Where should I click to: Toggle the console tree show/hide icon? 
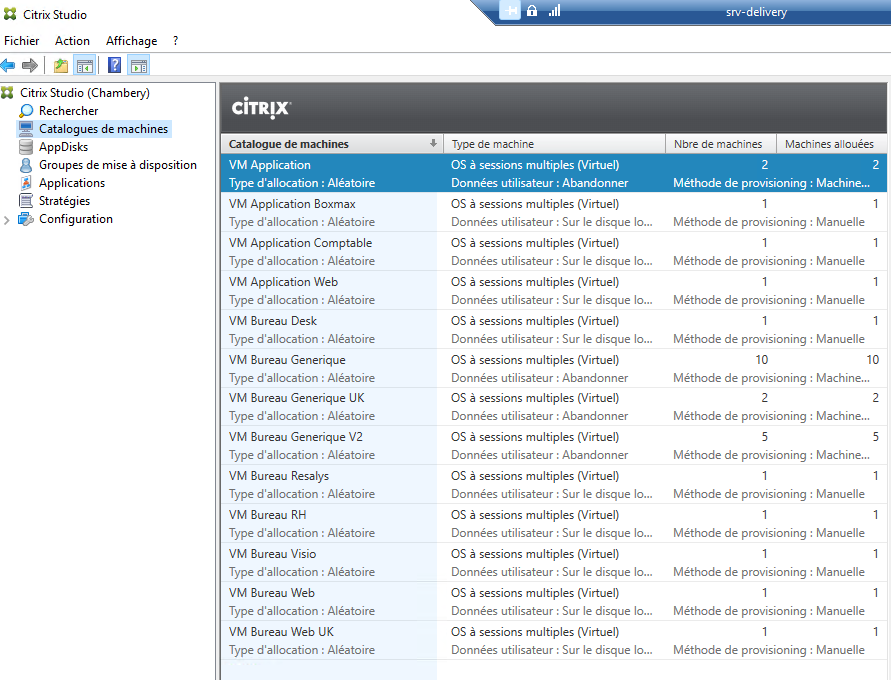point(85,66)
